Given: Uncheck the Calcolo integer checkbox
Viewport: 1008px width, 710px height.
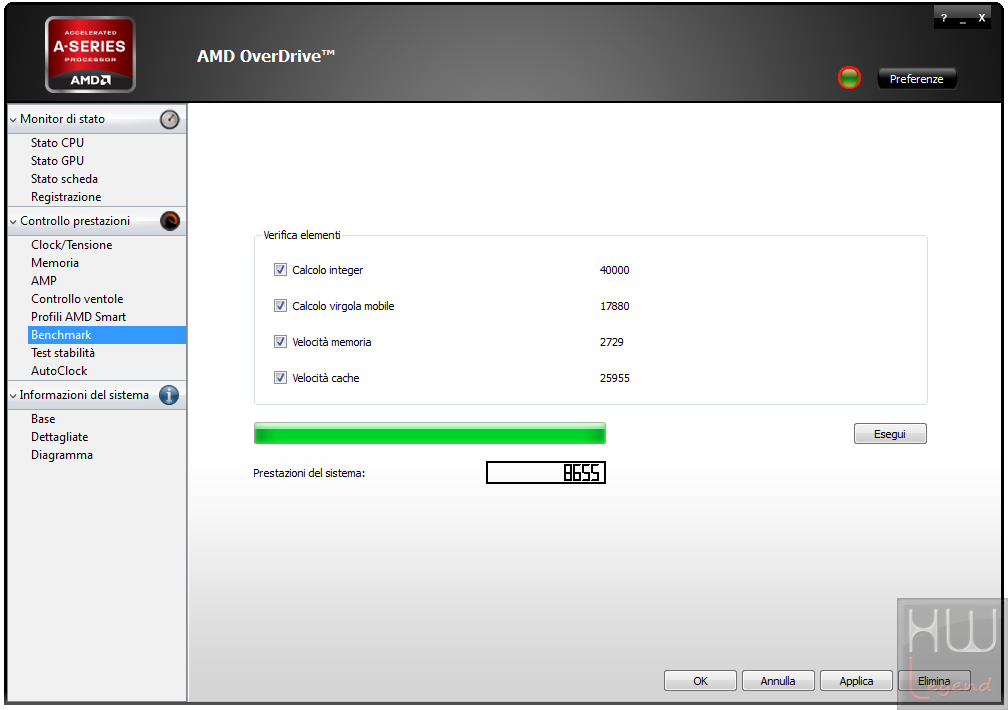Looking at the screenshot, I should pyautogui.click(x=280, y=269).
